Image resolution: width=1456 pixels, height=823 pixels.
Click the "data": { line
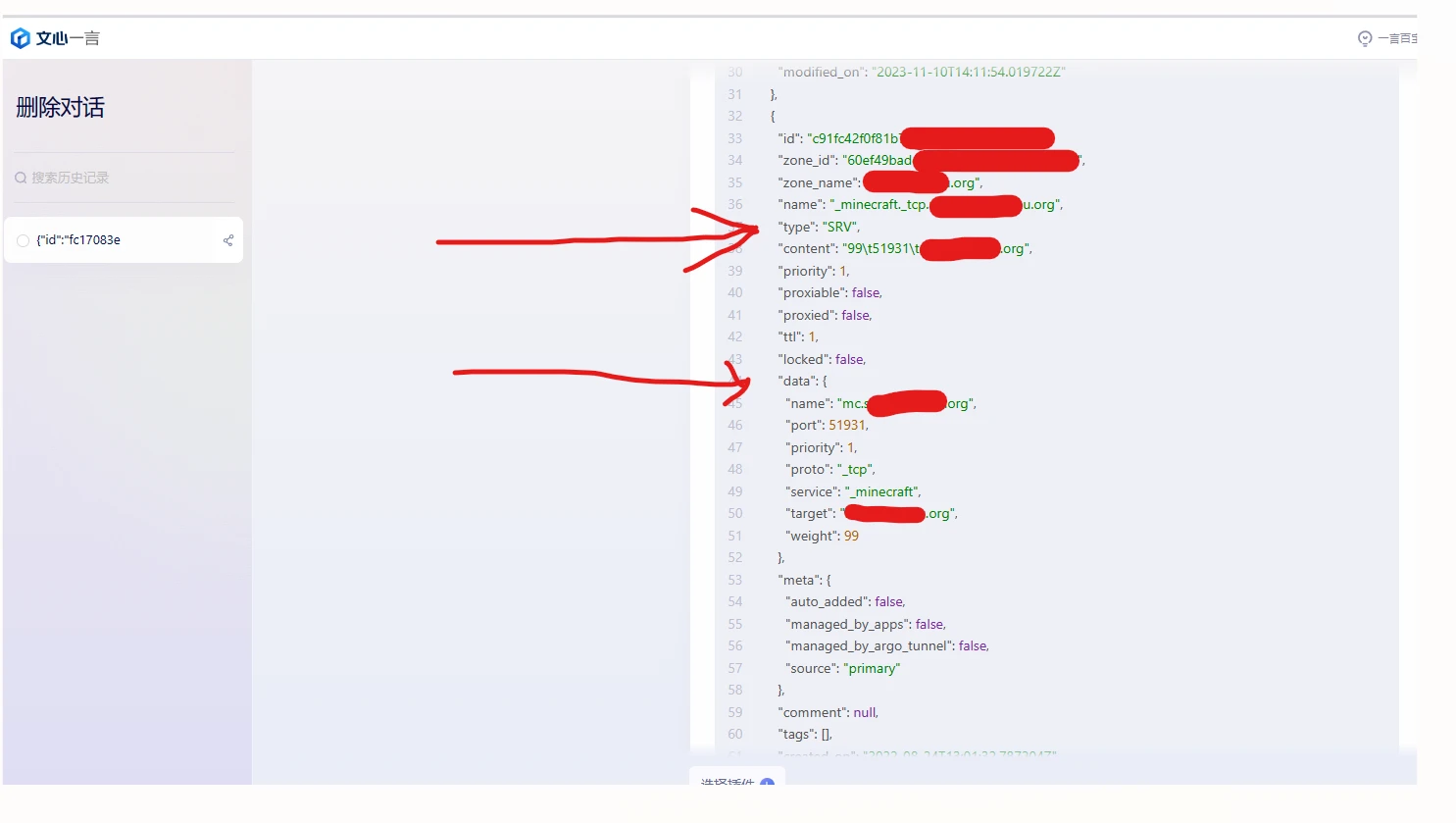(x=802, y=381)
